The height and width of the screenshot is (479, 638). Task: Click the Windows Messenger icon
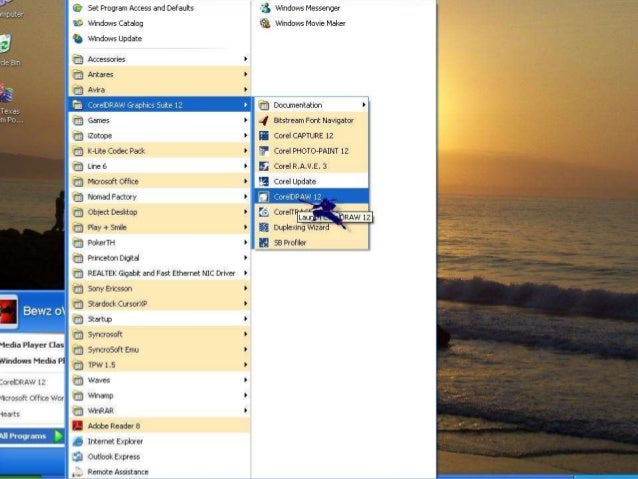pyautogui.click(x=265, y=8)
